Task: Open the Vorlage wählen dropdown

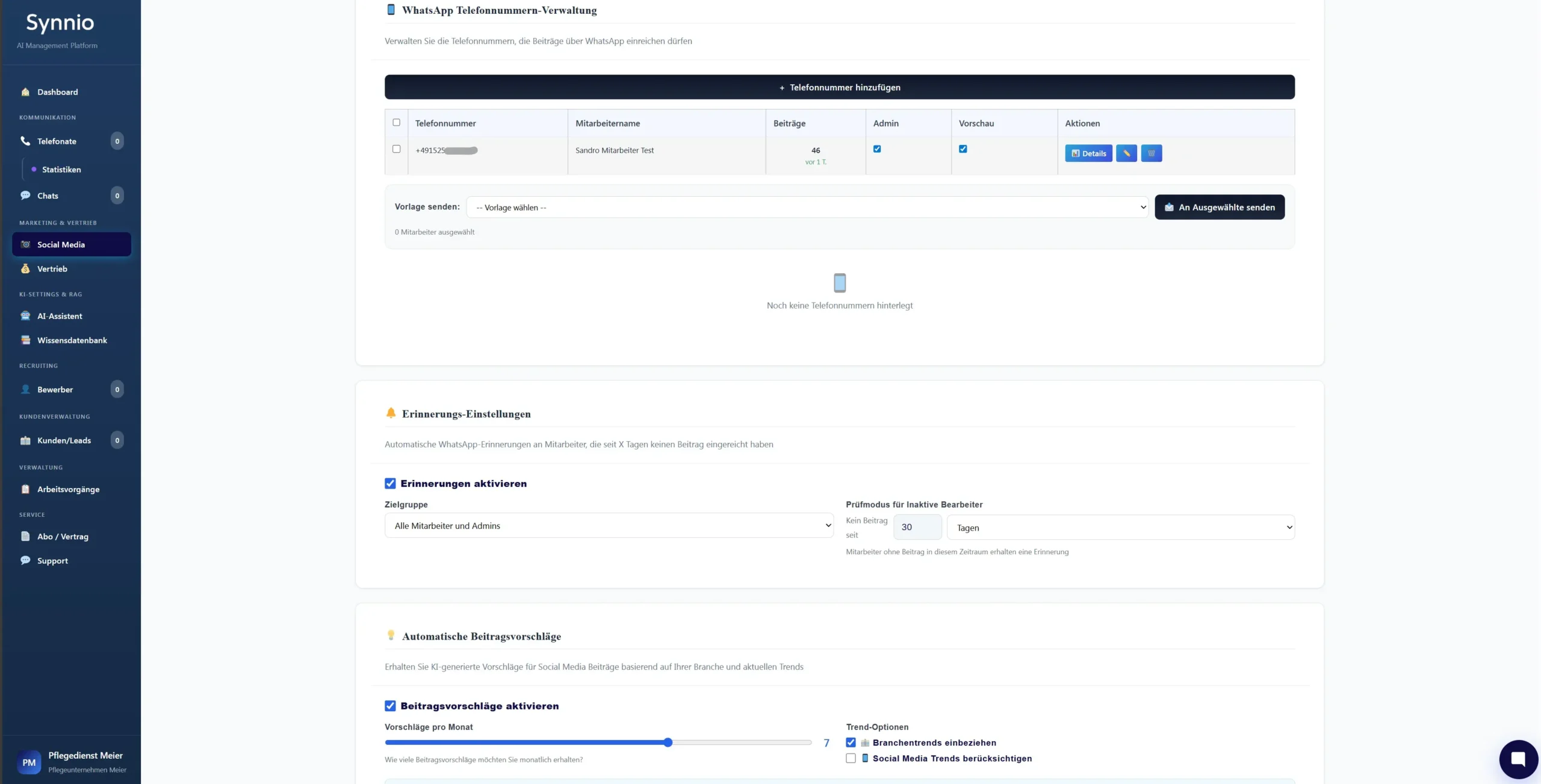Action: tap(807, 208)
